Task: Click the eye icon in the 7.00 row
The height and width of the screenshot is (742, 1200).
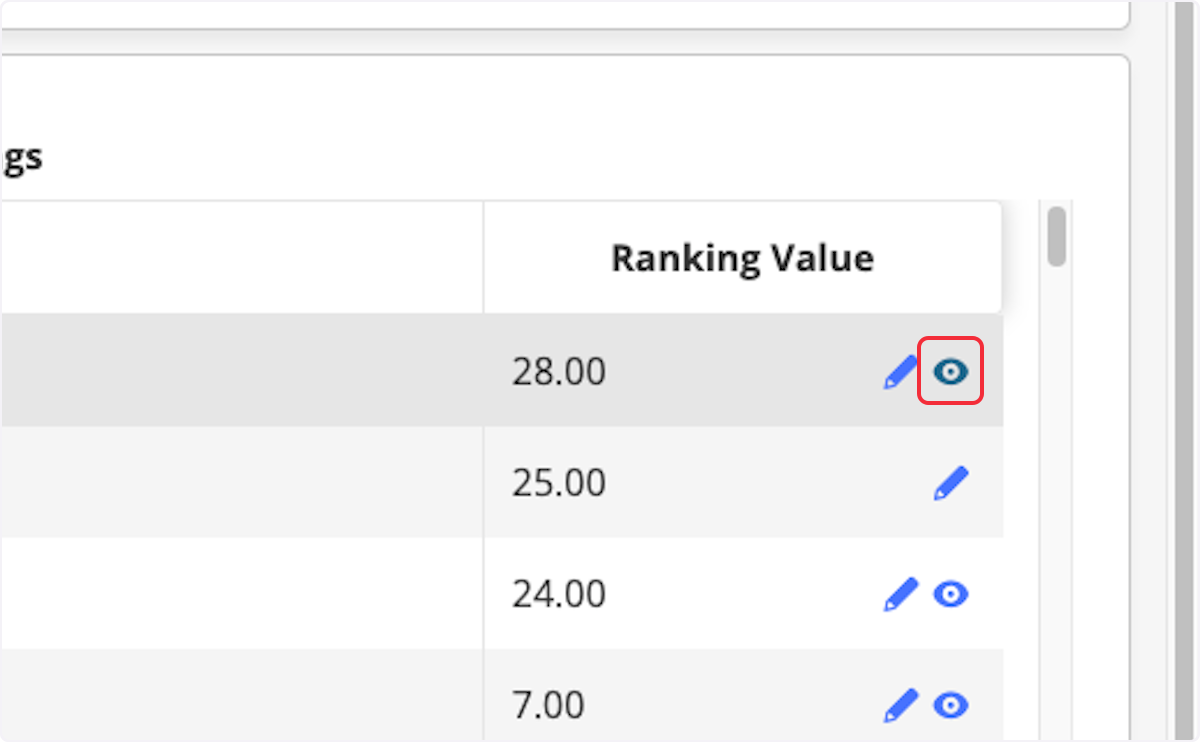Action: (x=951, y=706)
